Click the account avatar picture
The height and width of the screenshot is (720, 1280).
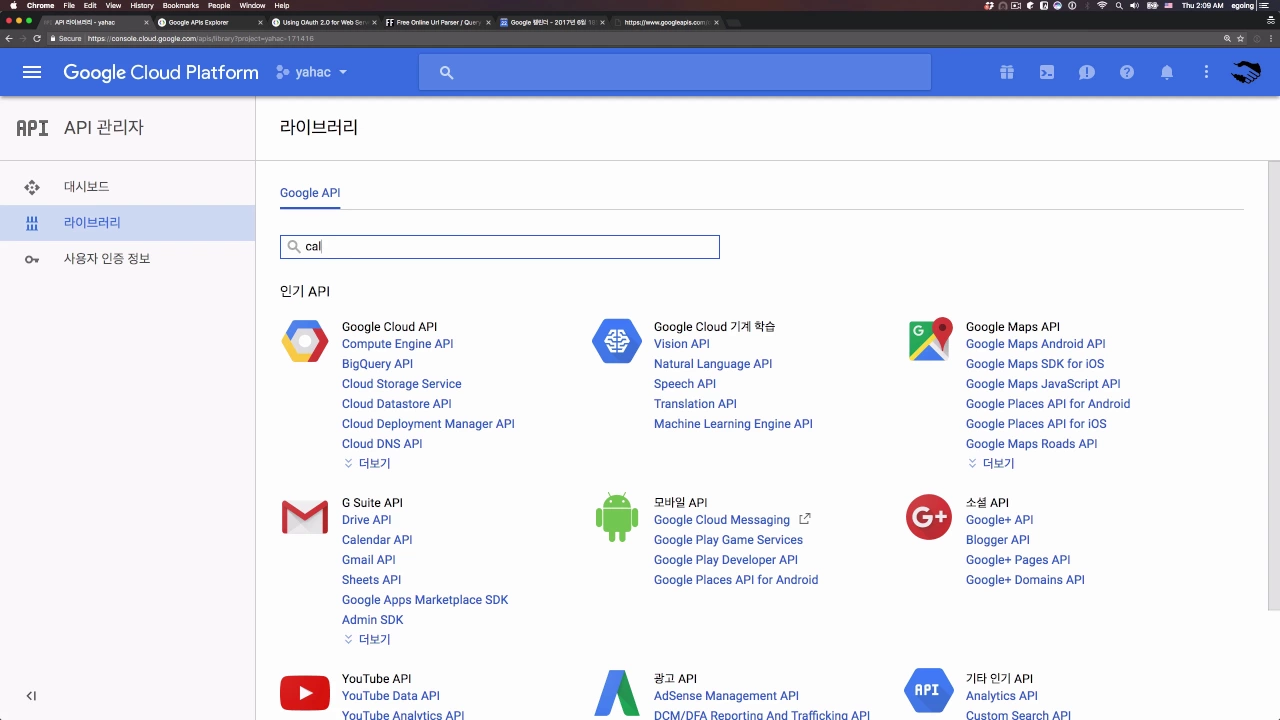tap(1246, 72)
